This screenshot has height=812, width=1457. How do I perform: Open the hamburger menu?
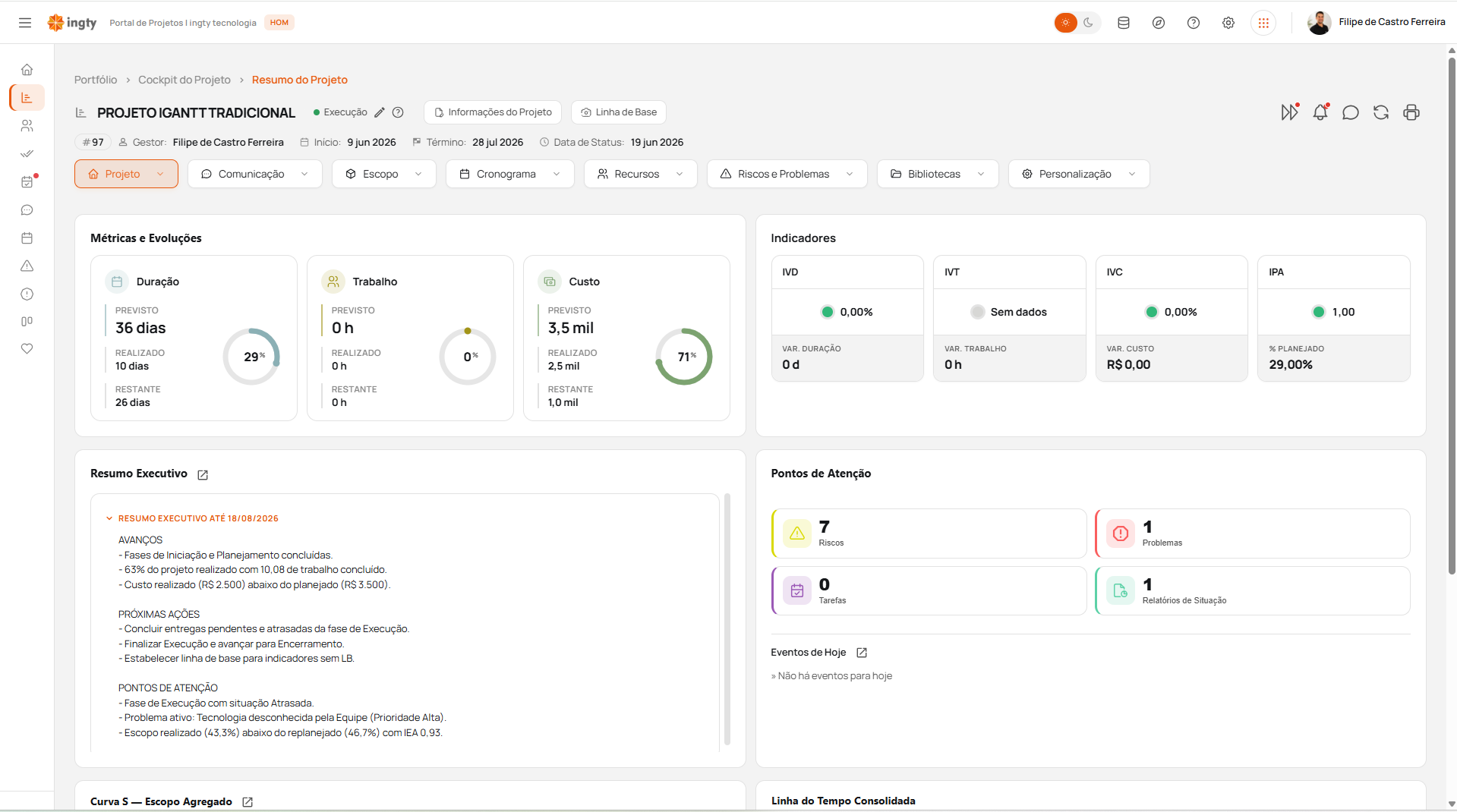25,23
